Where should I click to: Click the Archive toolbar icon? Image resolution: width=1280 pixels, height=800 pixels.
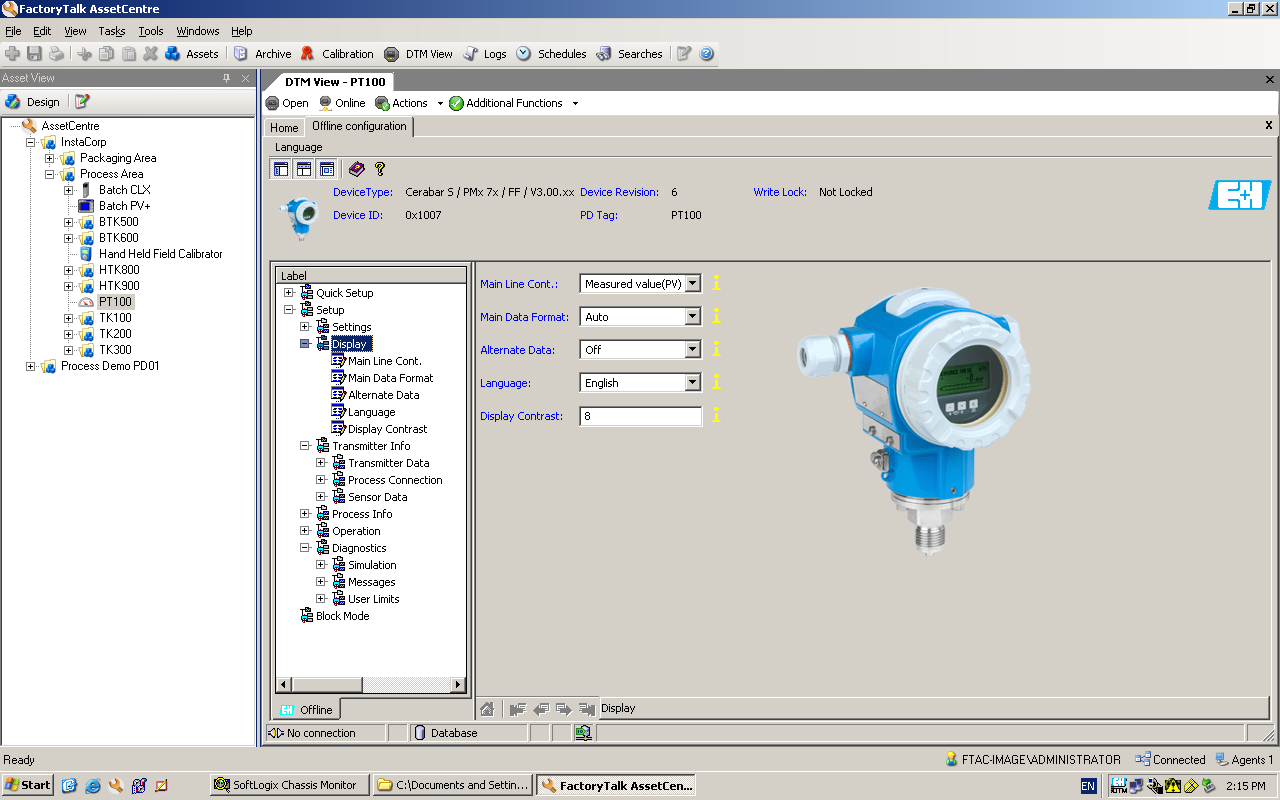pos(263,54)
